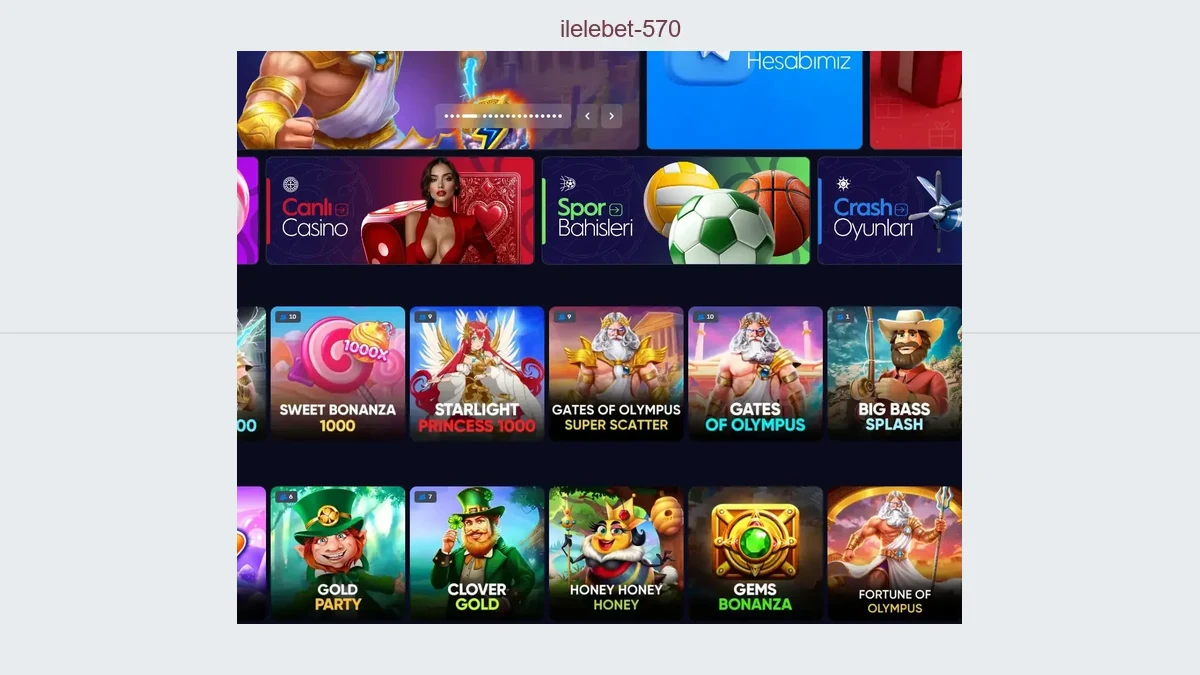Click the arrow icon beside Canlı Casino
This screenshot has width=1200, height=675.
(x=343, y=210)
